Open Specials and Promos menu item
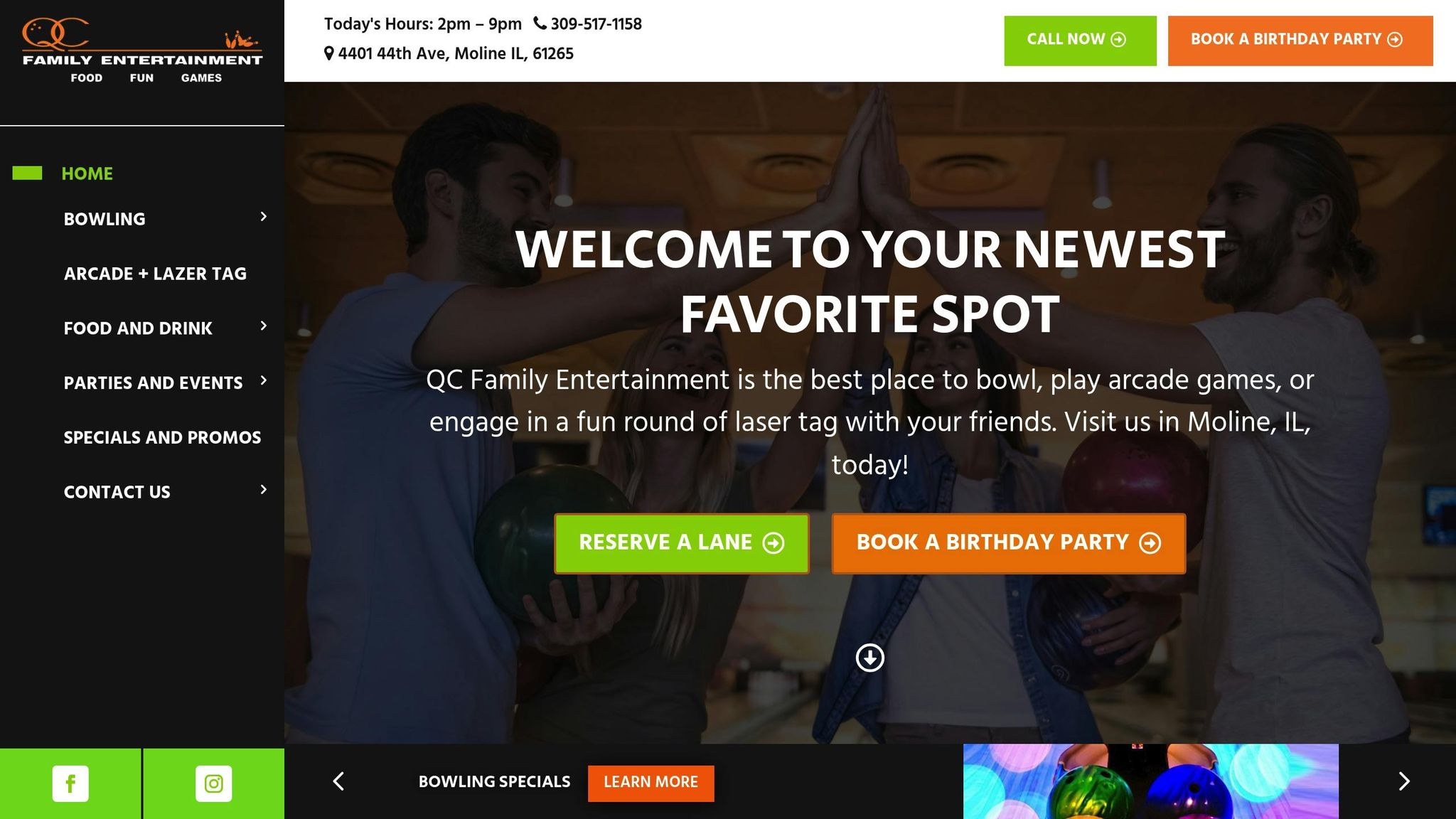 (162, 437)
